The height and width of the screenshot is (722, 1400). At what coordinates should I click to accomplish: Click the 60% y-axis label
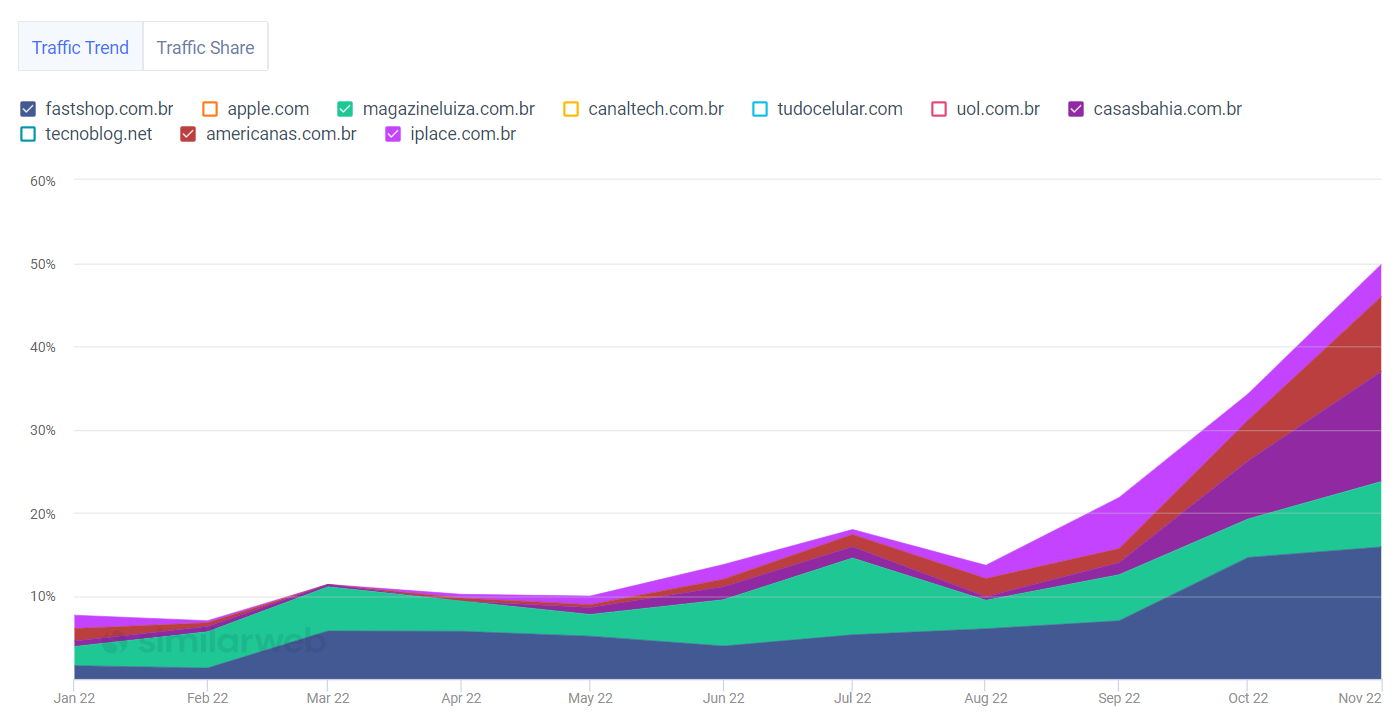[x=43, y=181]
